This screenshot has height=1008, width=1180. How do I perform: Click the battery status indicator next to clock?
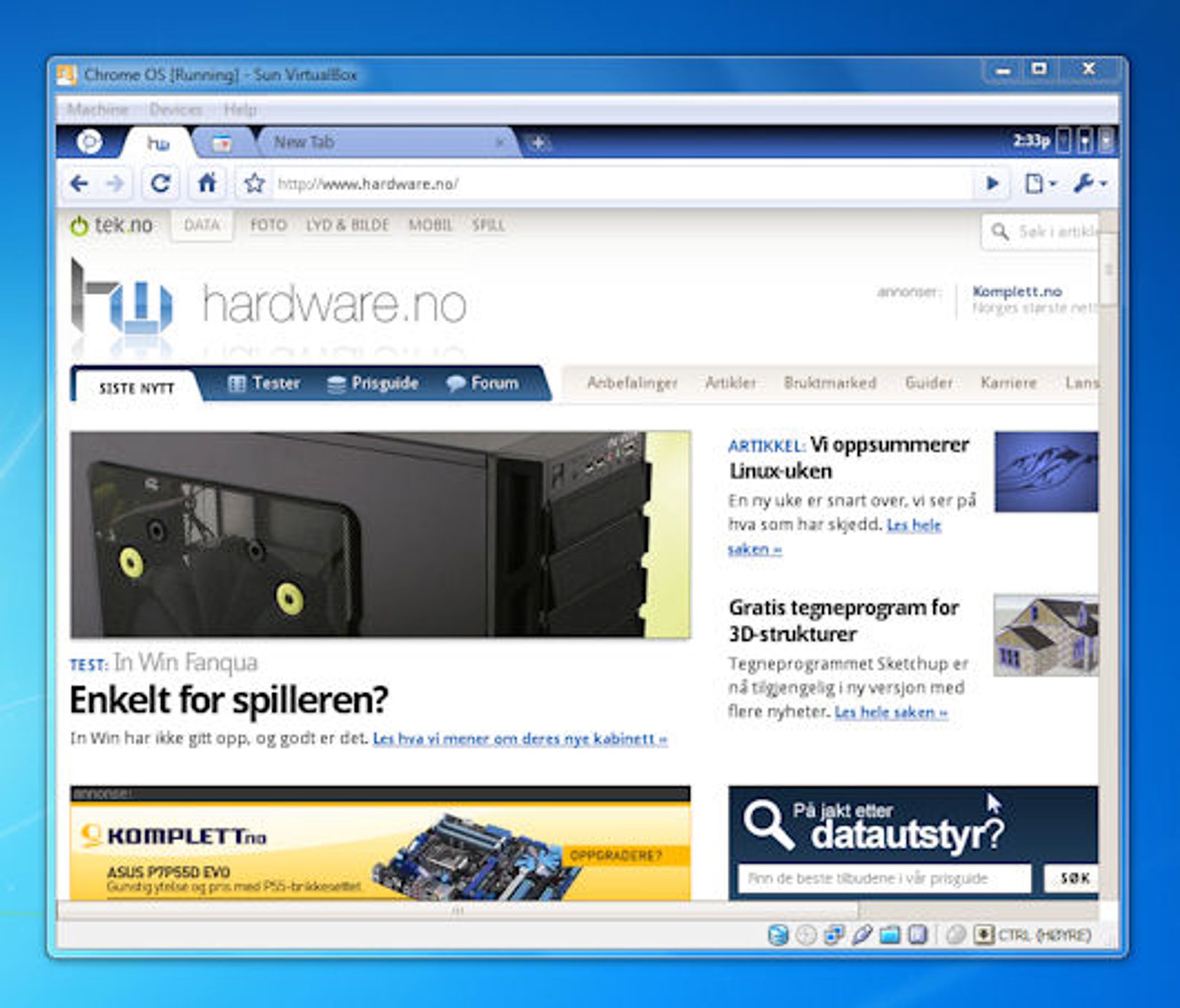(x=1063, y=142)
